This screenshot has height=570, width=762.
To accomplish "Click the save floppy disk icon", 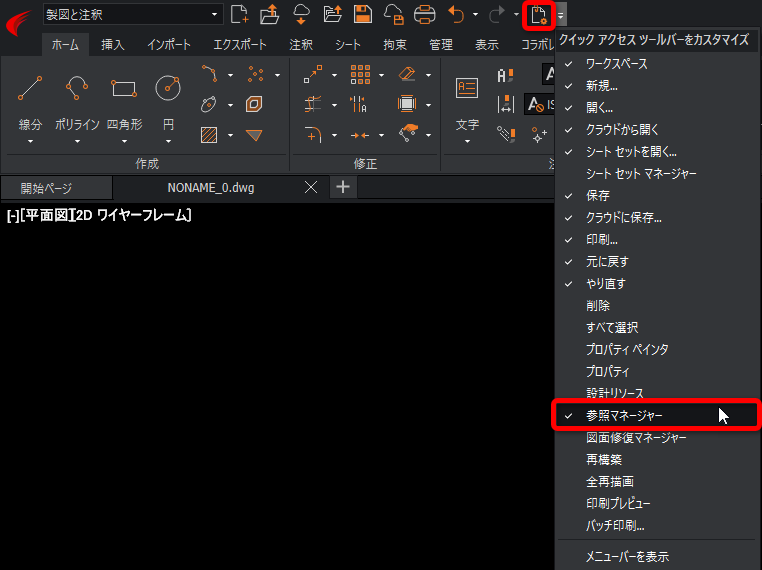I will pos(363,14).
